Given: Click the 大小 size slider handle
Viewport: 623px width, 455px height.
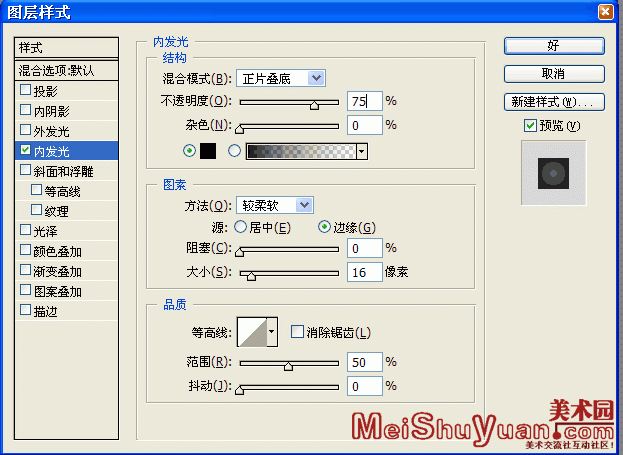Looking at the screenshot, I should (x=251, y=276).
